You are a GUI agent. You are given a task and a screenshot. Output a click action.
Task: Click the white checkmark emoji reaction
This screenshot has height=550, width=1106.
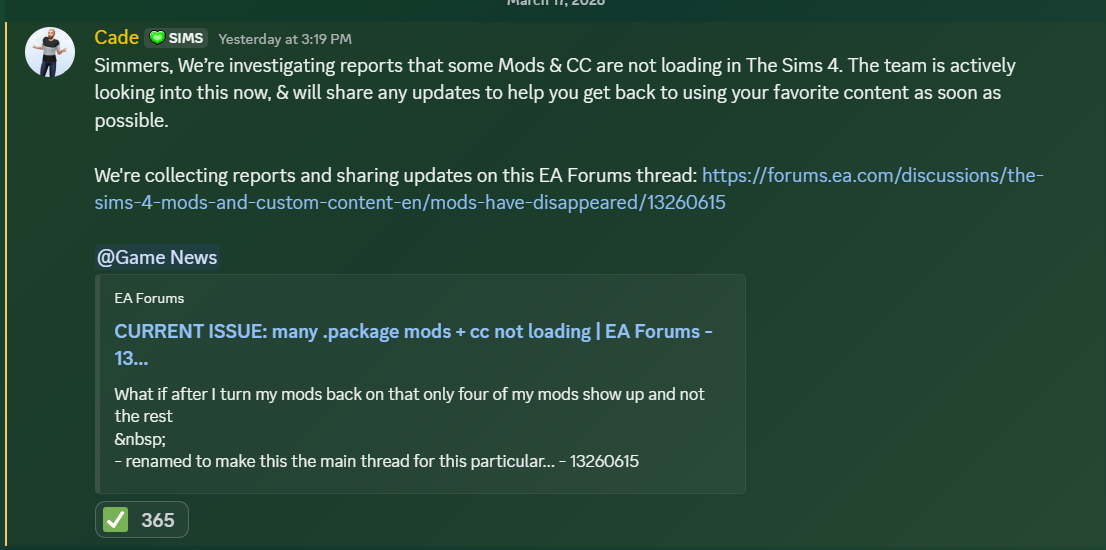tap(116, 520)
